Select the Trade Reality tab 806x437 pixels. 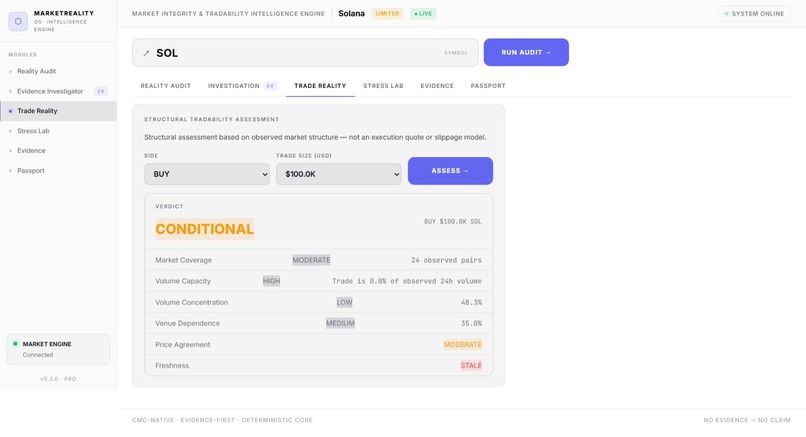click(x=320, y=86)
